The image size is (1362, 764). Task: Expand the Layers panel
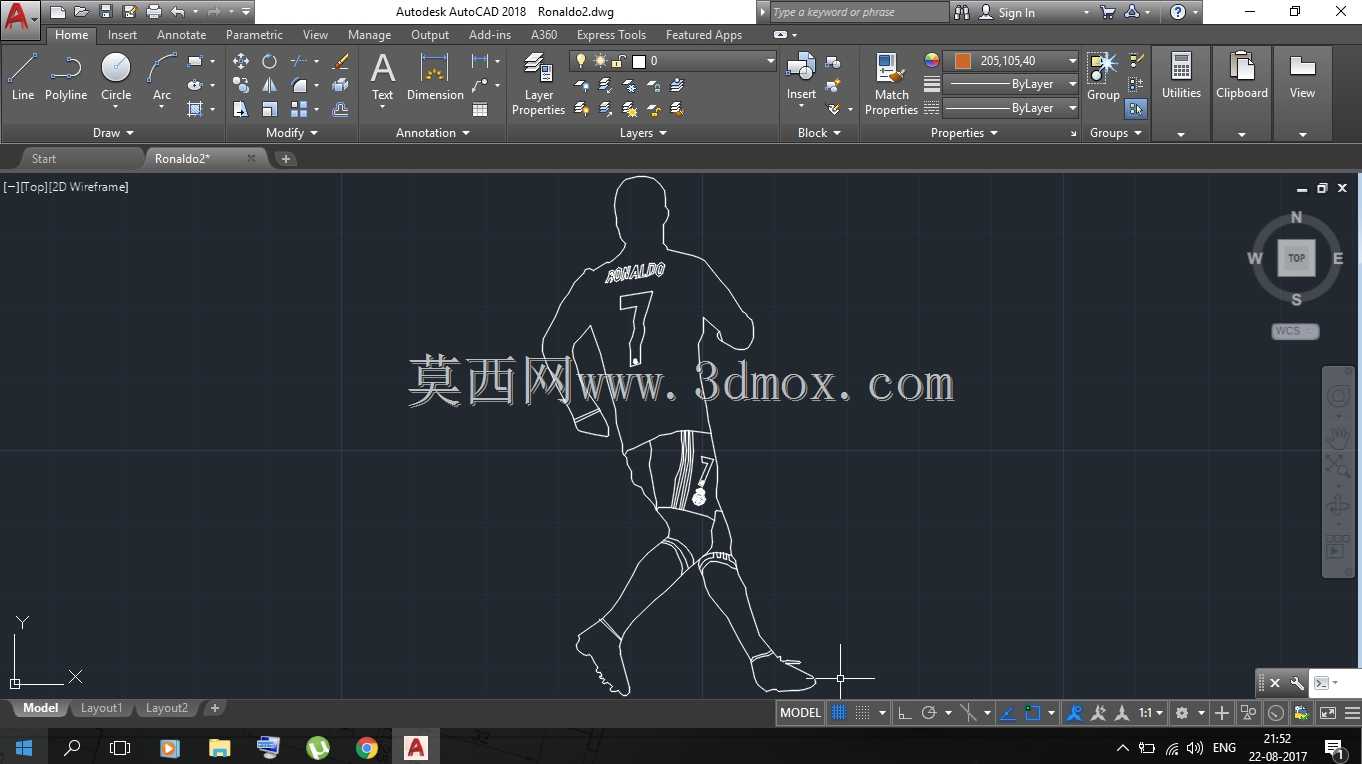[642, 133]
